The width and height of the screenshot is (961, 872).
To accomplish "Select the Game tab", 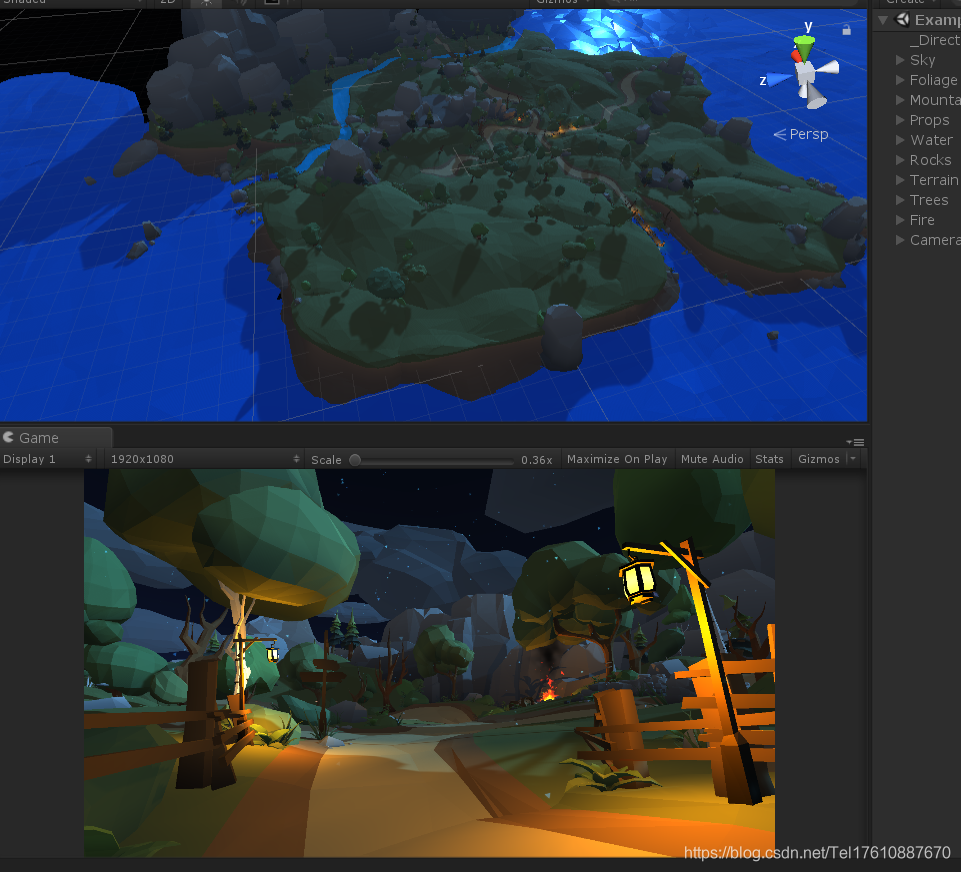I will [56, 438].
